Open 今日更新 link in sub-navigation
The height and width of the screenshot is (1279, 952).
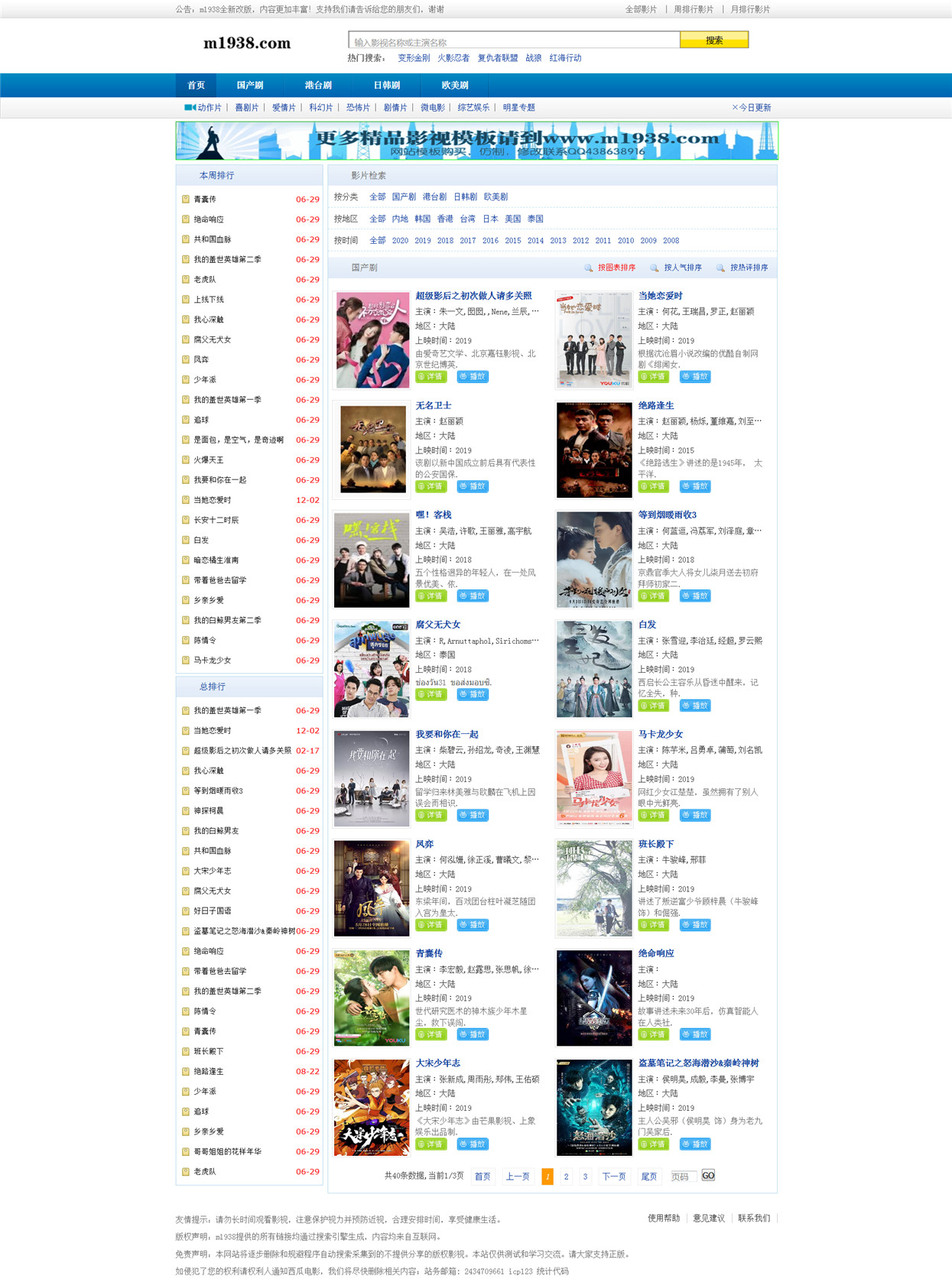pos(752,108)
